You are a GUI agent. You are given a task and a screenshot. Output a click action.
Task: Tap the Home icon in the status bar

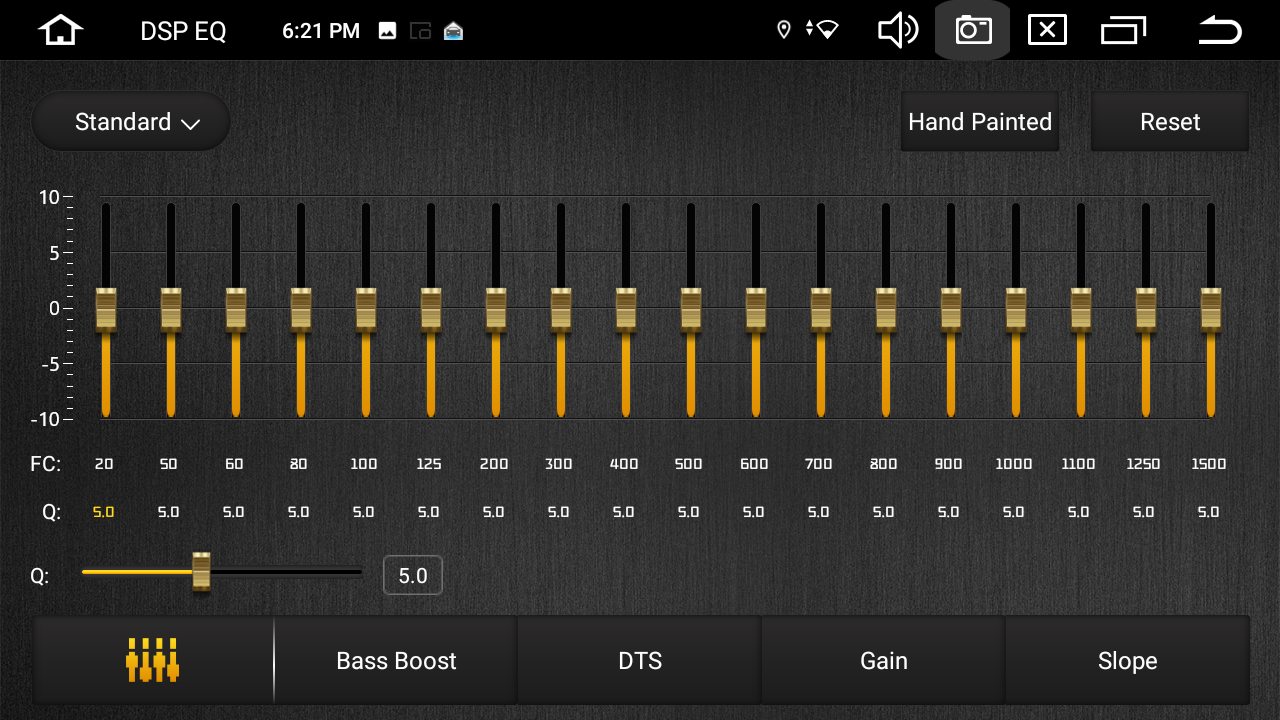60,31
